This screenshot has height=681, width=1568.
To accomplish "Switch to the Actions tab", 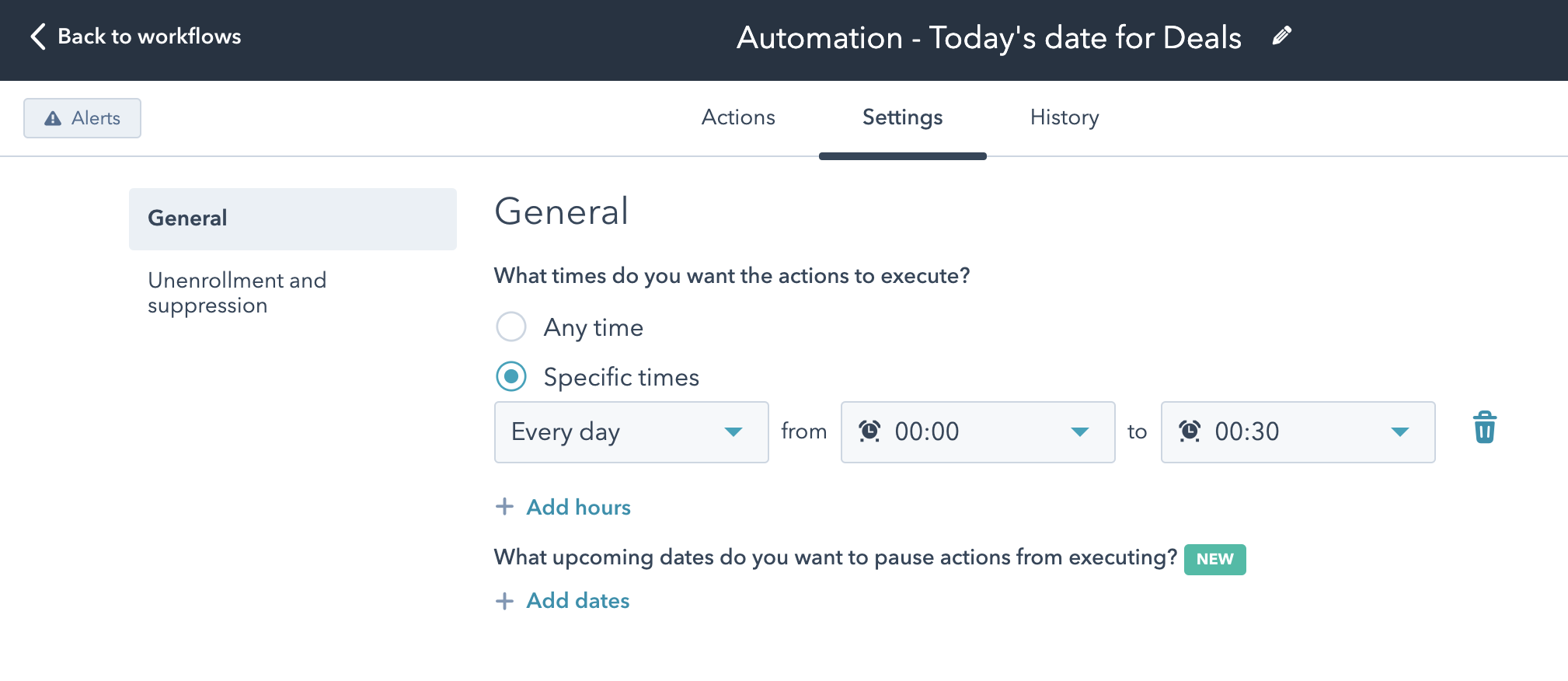I will pyautogui.click(x=738, y=117).
